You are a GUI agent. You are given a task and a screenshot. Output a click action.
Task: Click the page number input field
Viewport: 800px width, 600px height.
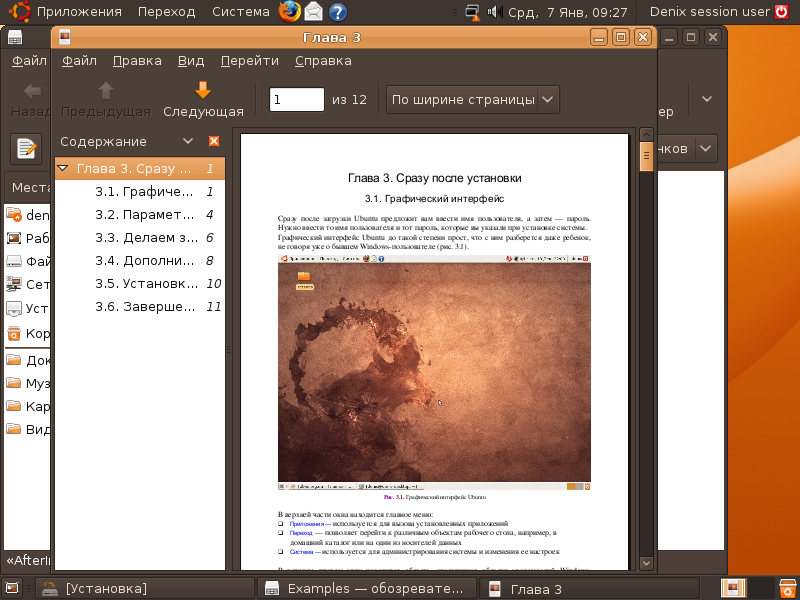[x=296, y=99]
